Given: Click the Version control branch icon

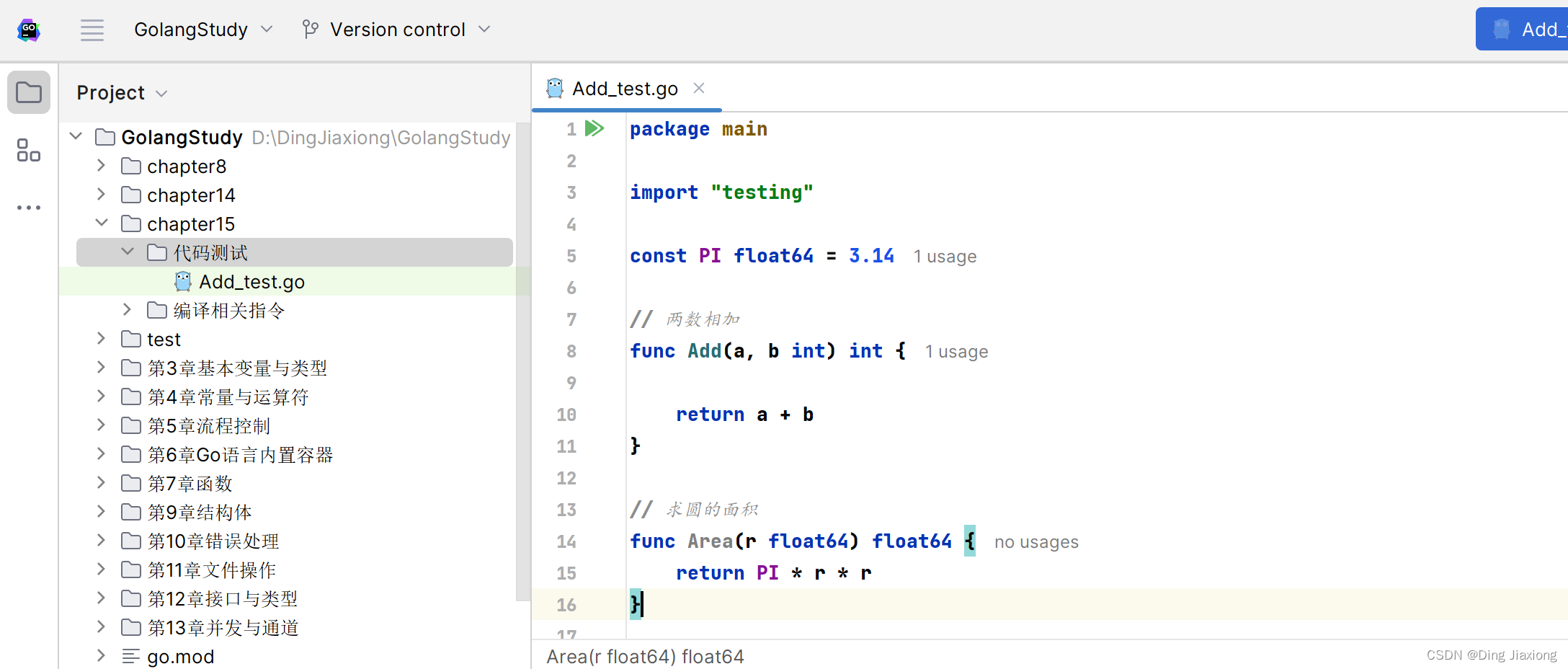Looking at the screenshot, I should point(311,30).
